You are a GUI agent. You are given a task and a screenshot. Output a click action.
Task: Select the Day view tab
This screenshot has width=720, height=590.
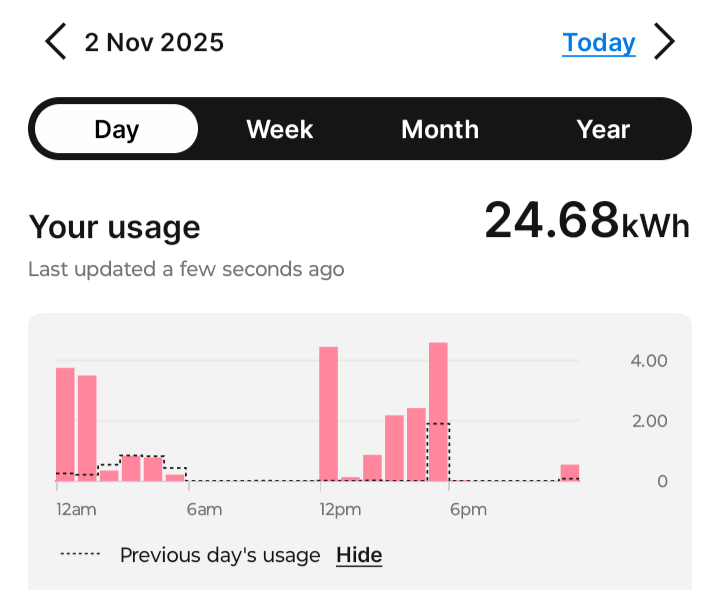(x=116, y=129)
